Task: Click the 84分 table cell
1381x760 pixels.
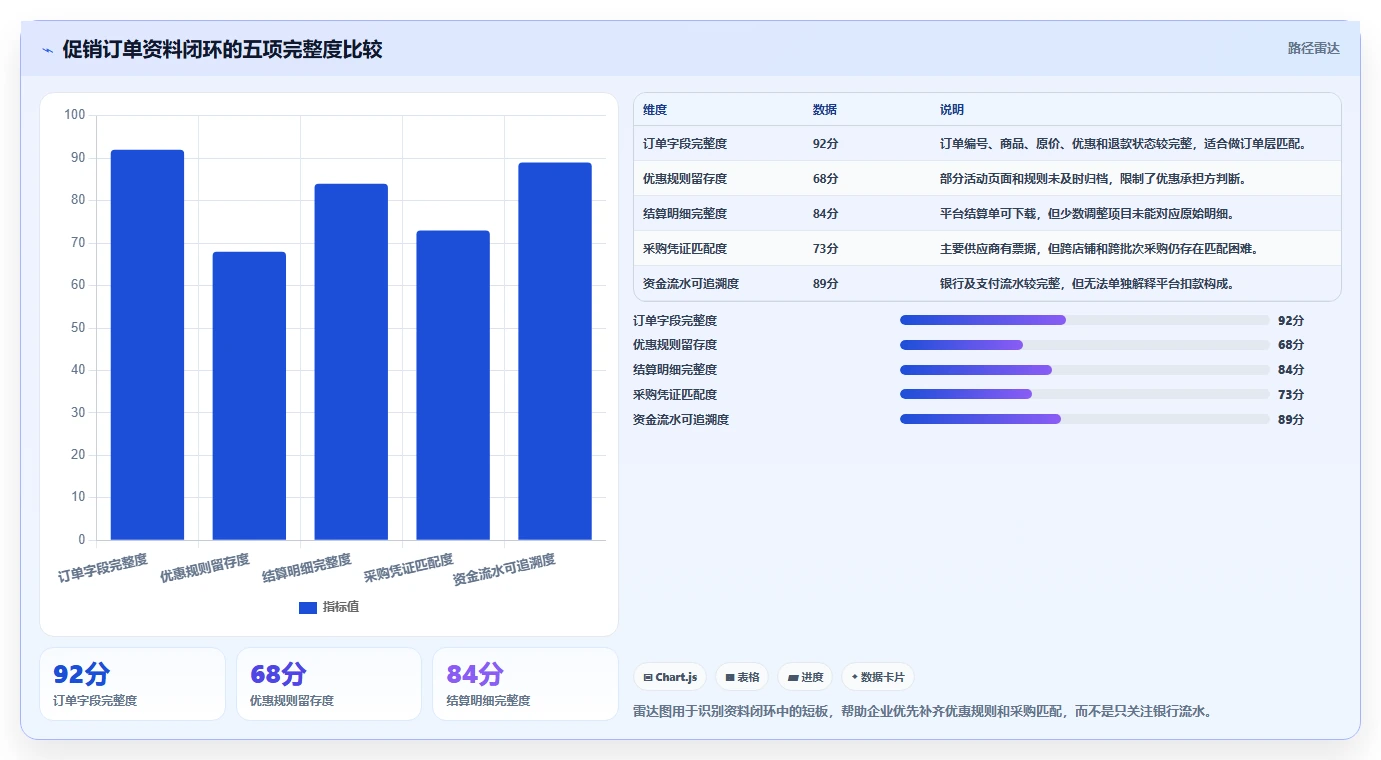Action: tap(826, 214)
